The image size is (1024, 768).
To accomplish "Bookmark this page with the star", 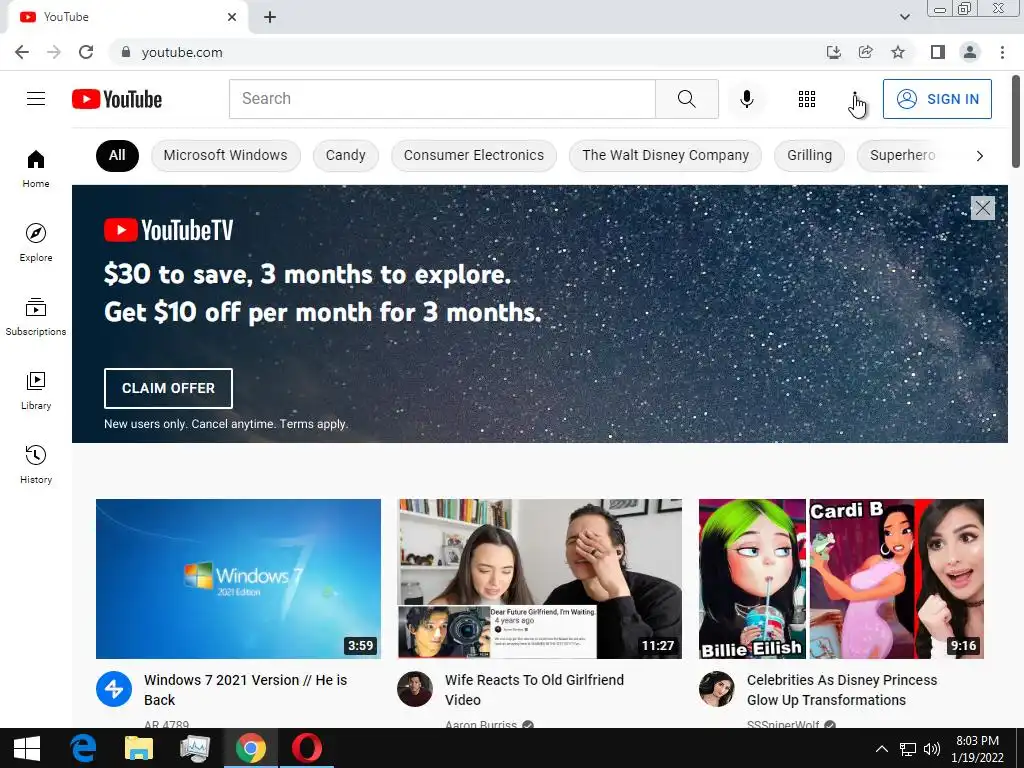I will pos(898,52).
